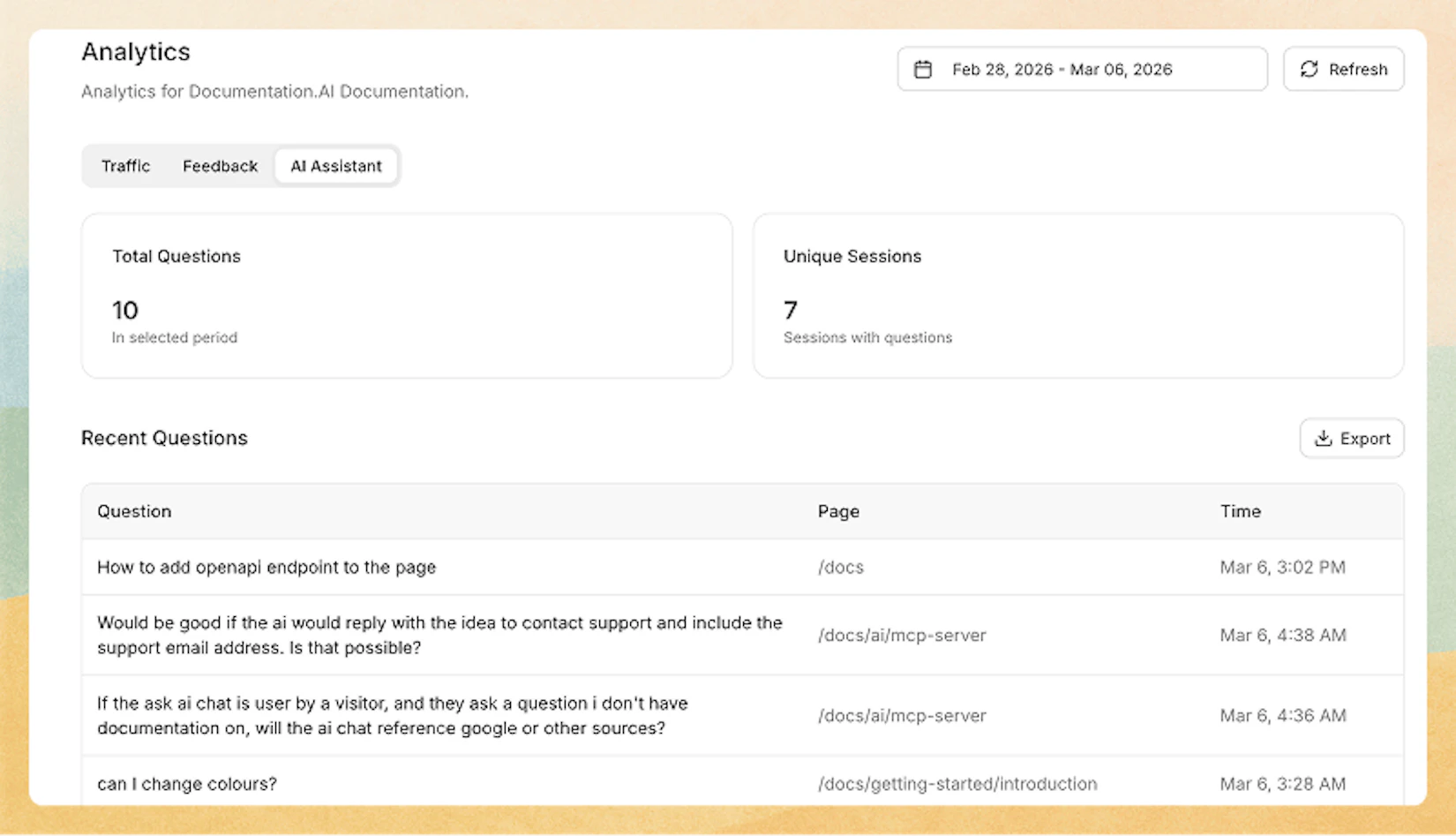The image size is (1456, 836).
Task: Click the Unique Sessions card
Action: pyautogui.click(x=1078, y=296)
